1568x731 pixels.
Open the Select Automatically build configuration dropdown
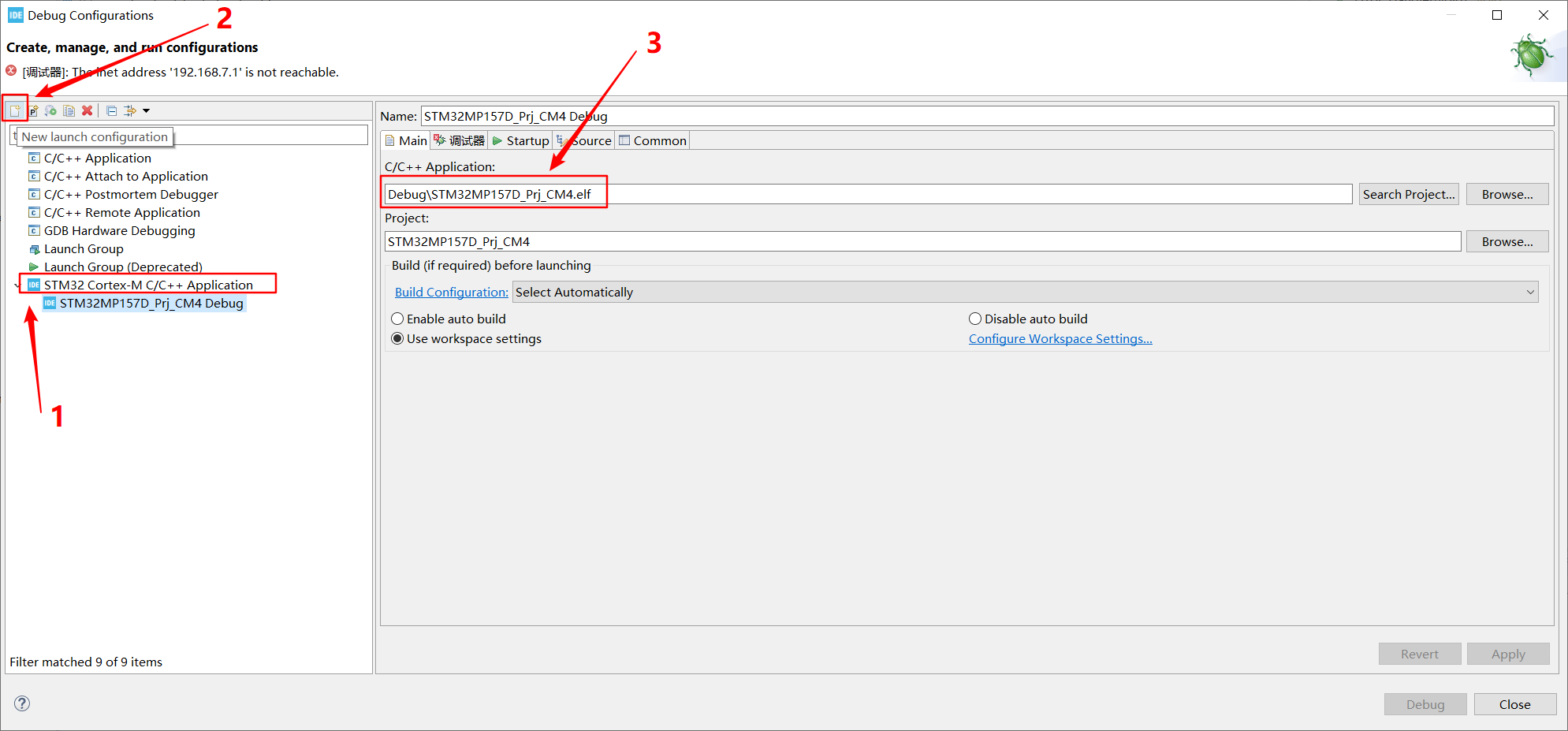click(x=1025, y=292)
